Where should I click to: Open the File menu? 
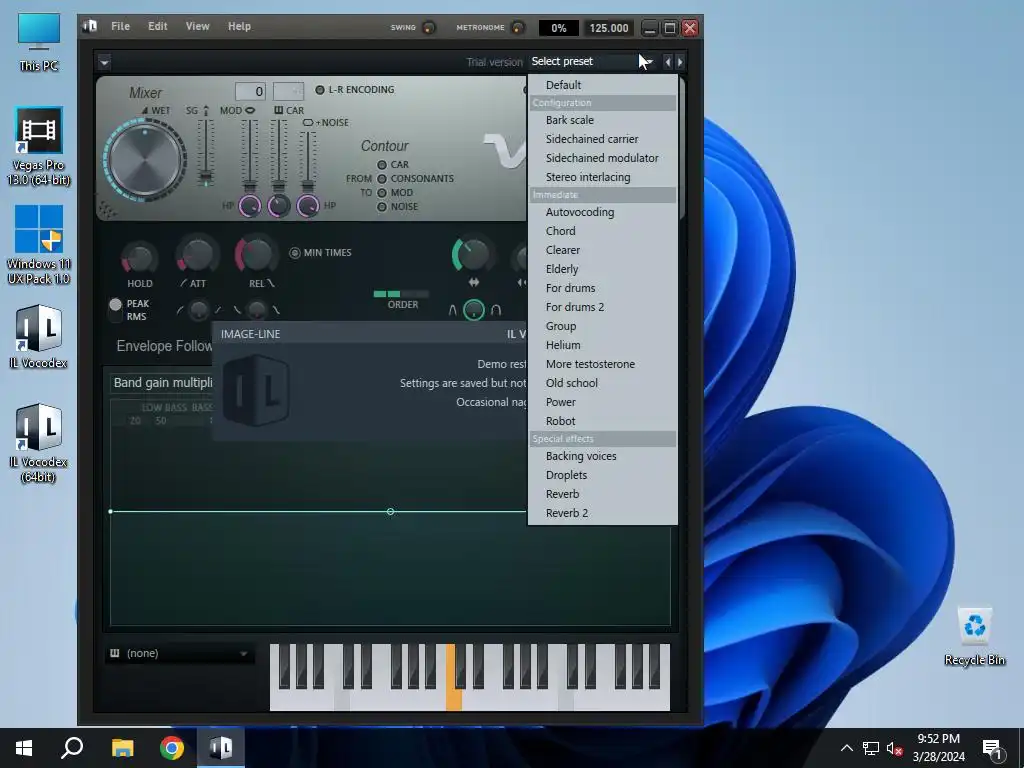pyautogui.click(x=120, y=26)
